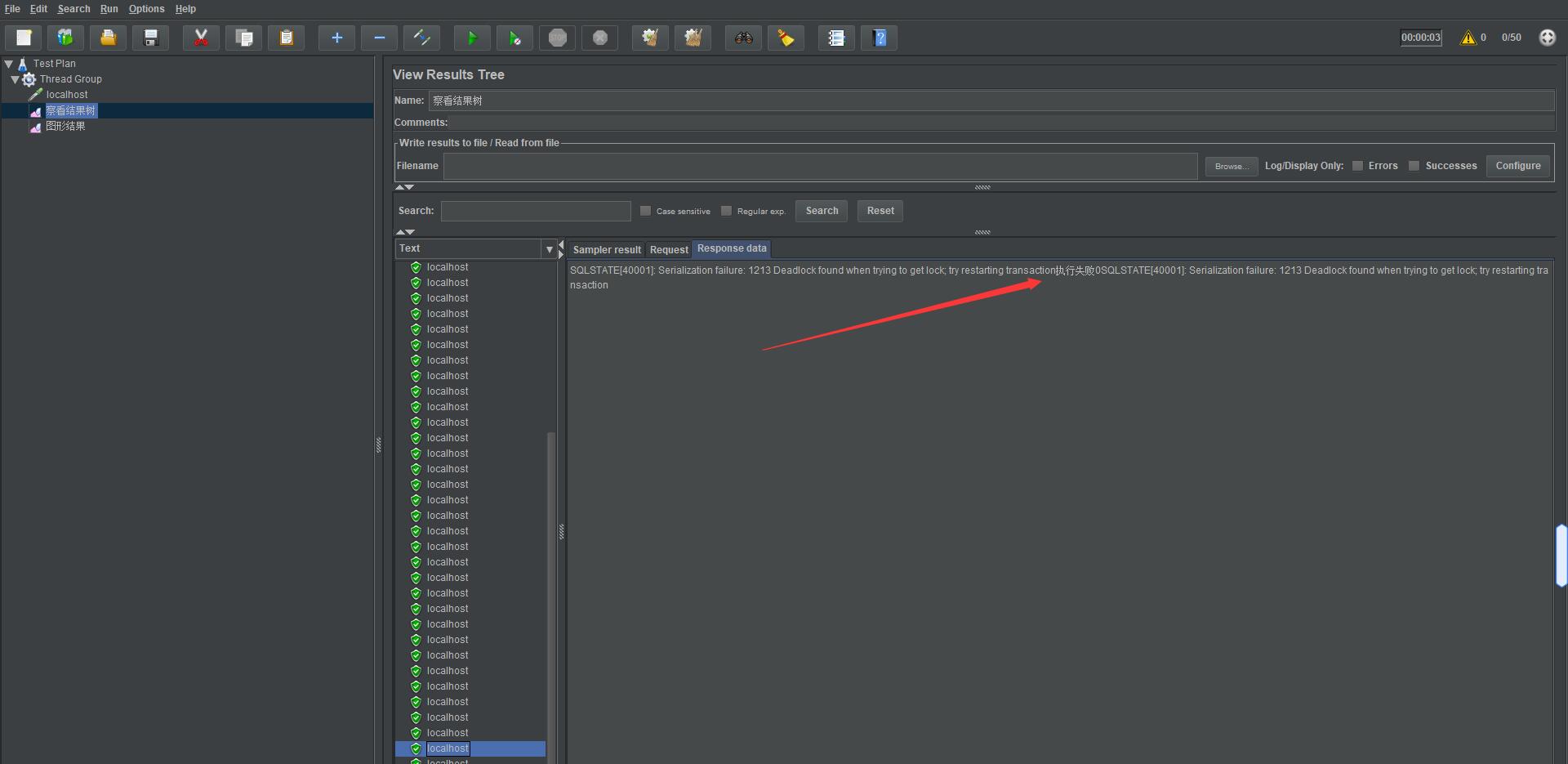The width and height of the screenshot is (1568, 764).
Task: Start the test with green play icon
Action: coord(472,38)
